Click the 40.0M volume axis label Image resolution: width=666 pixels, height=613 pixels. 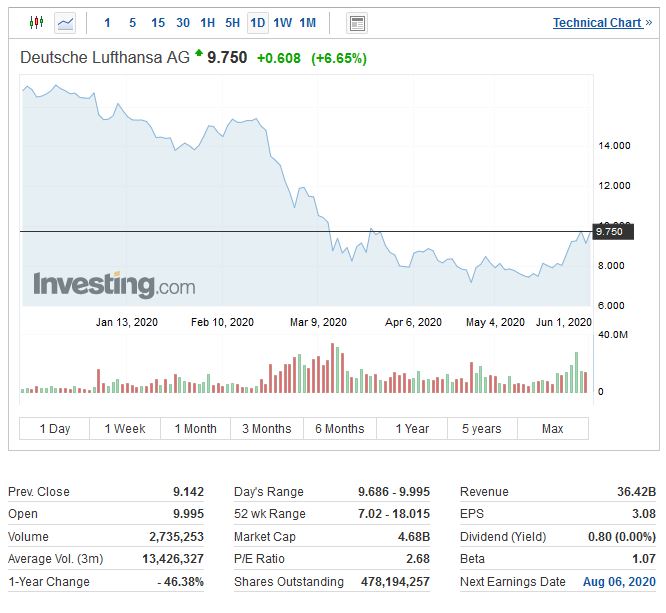(x=613, y=335)
